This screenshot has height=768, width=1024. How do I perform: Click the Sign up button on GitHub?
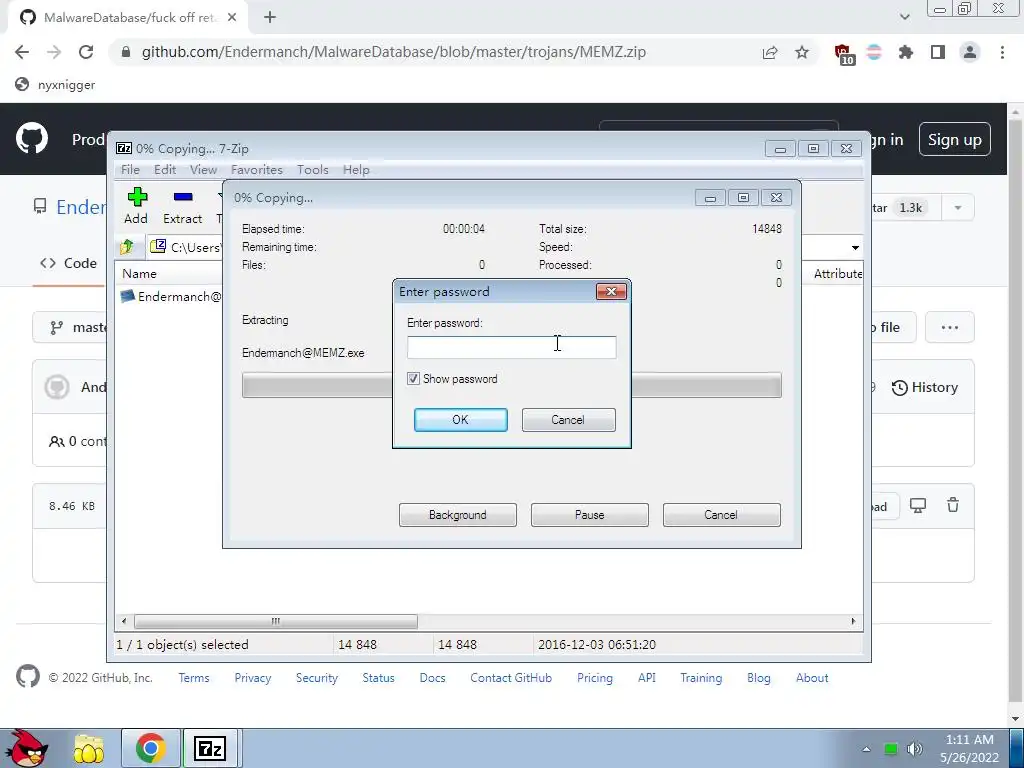tap(954, 139)
